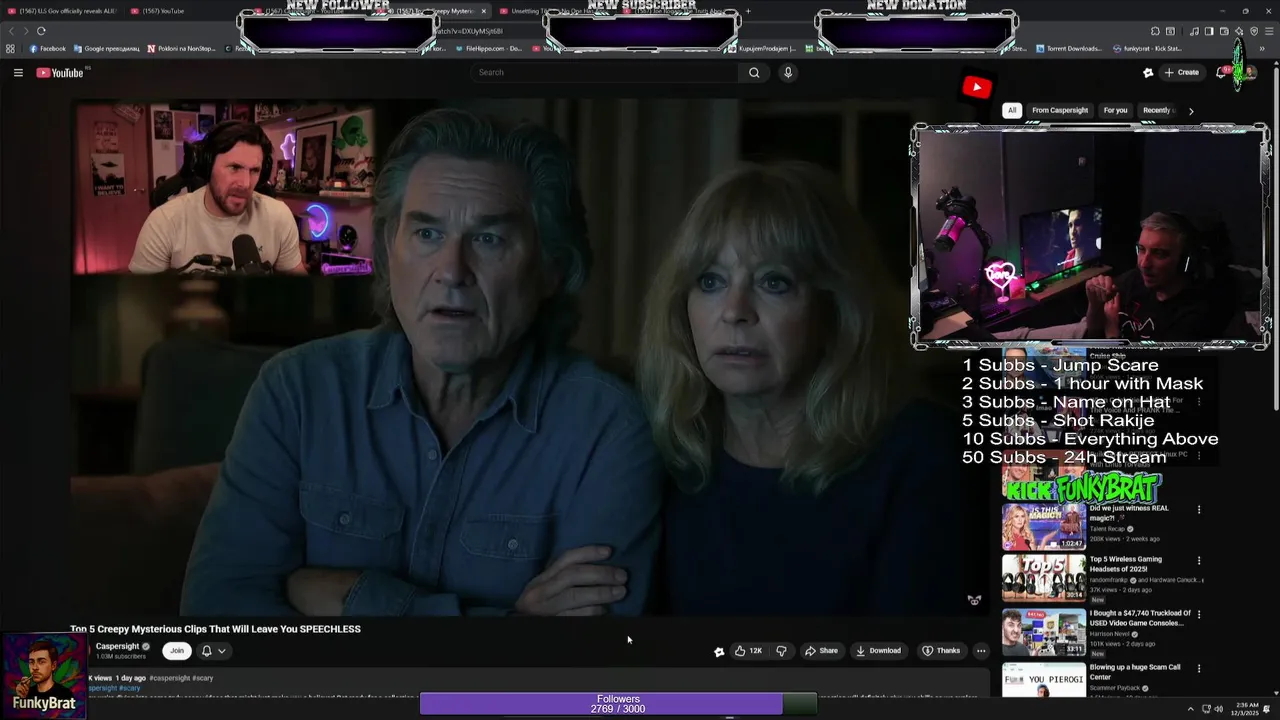
Task: Share the video
Action: coord(821,651)
